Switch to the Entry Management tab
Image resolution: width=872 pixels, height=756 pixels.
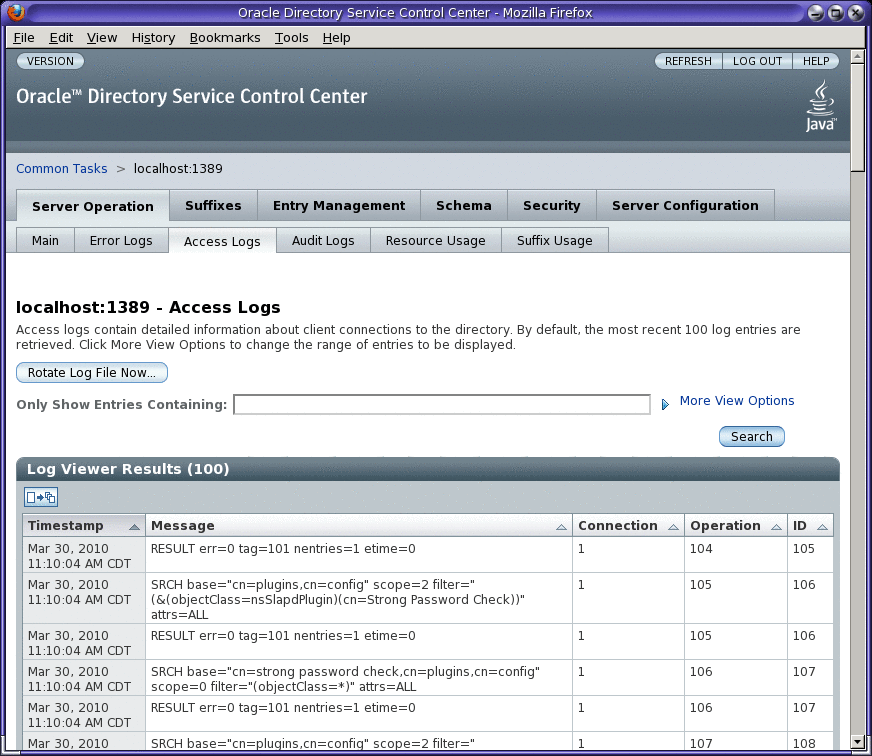tap(339, 205)
